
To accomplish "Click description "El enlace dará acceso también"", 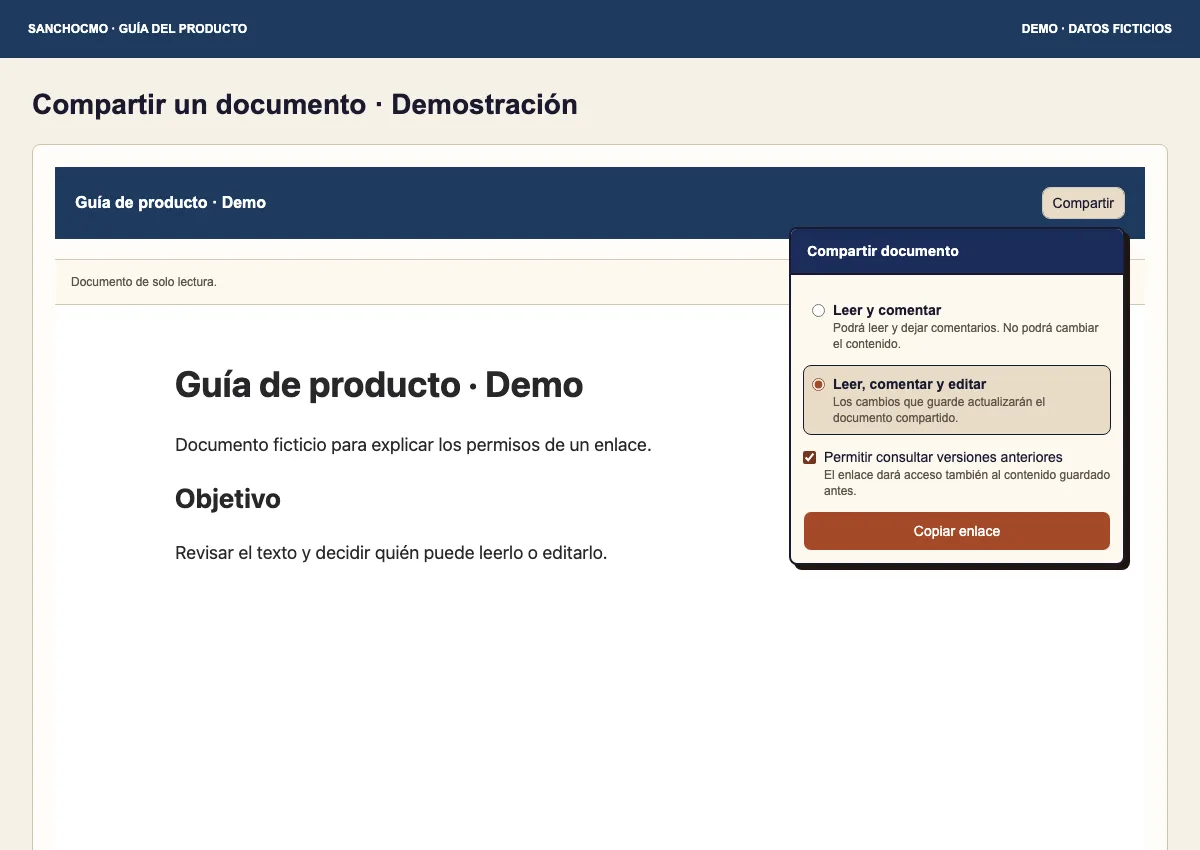I will pos(967,483).
